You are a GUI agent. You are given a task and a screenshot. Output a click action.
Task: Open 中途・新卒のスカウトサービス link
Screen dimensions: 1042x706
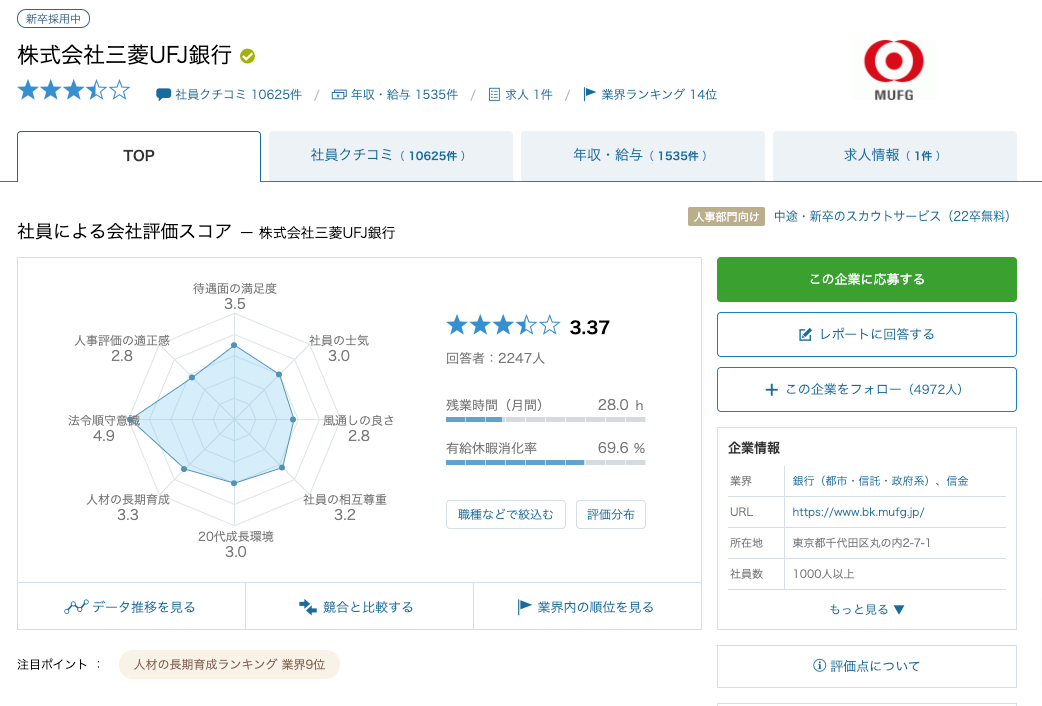(892, 216)
